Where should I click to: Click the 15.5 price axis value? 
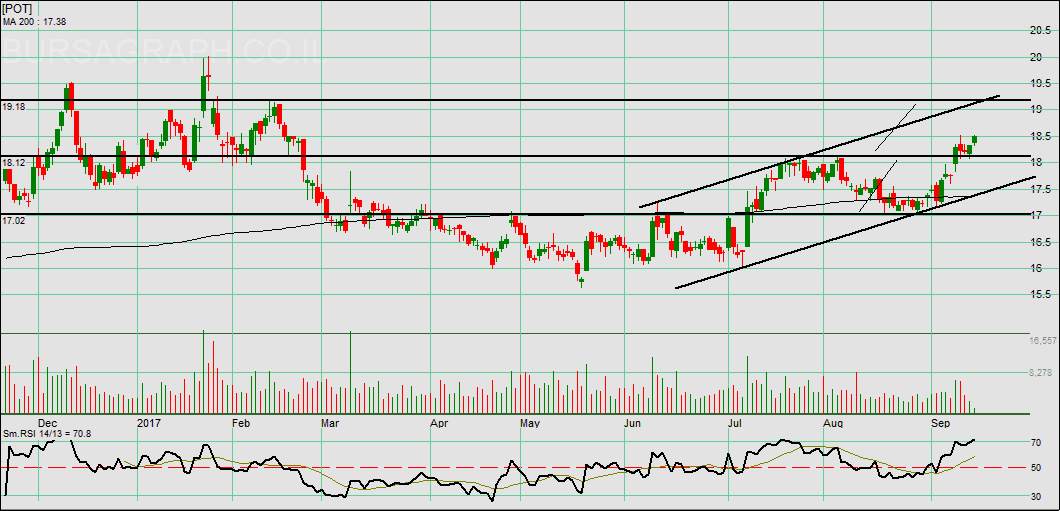(x=1040, y=295)
